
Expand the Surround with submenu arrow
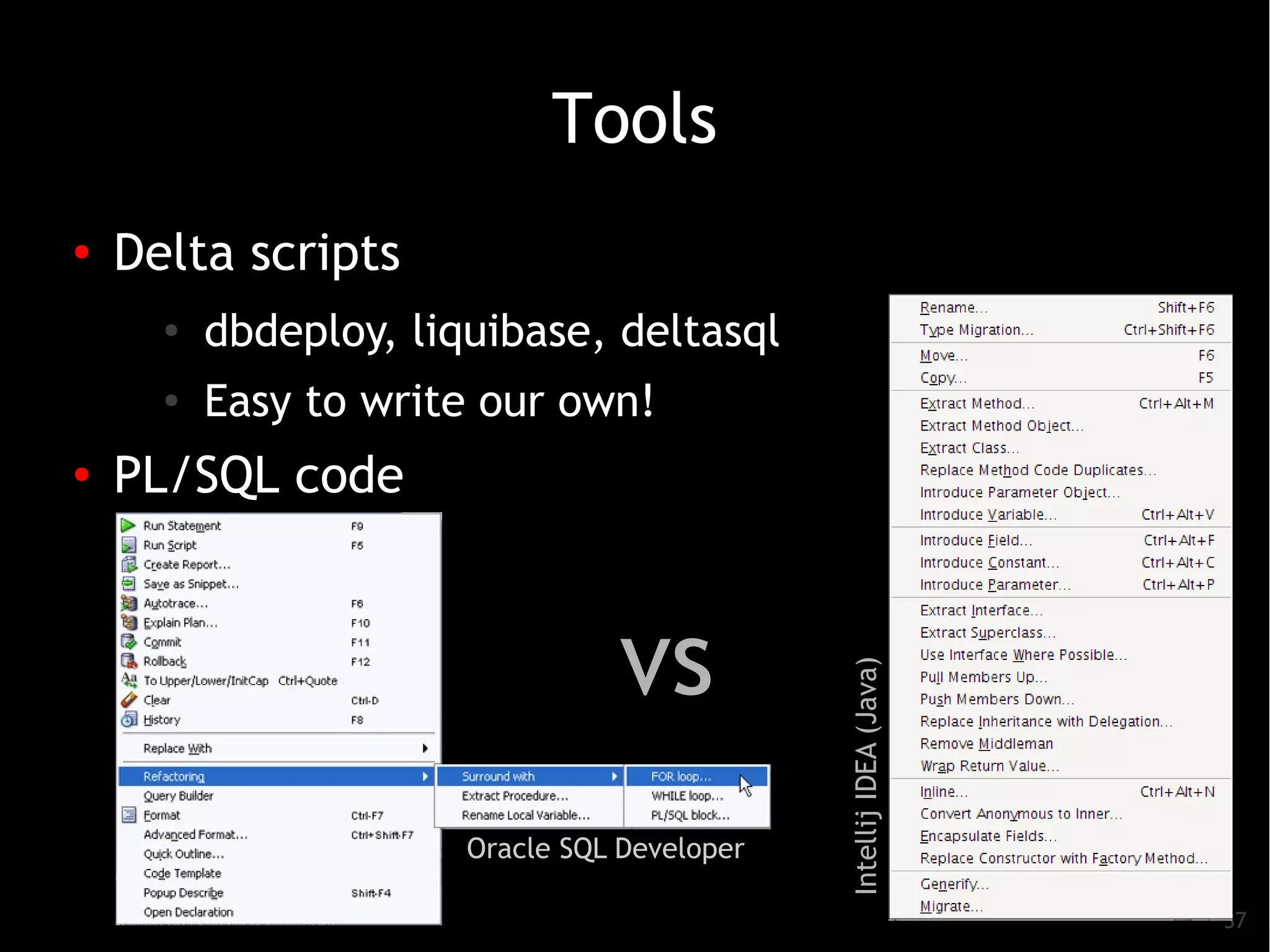coord(615,776)
